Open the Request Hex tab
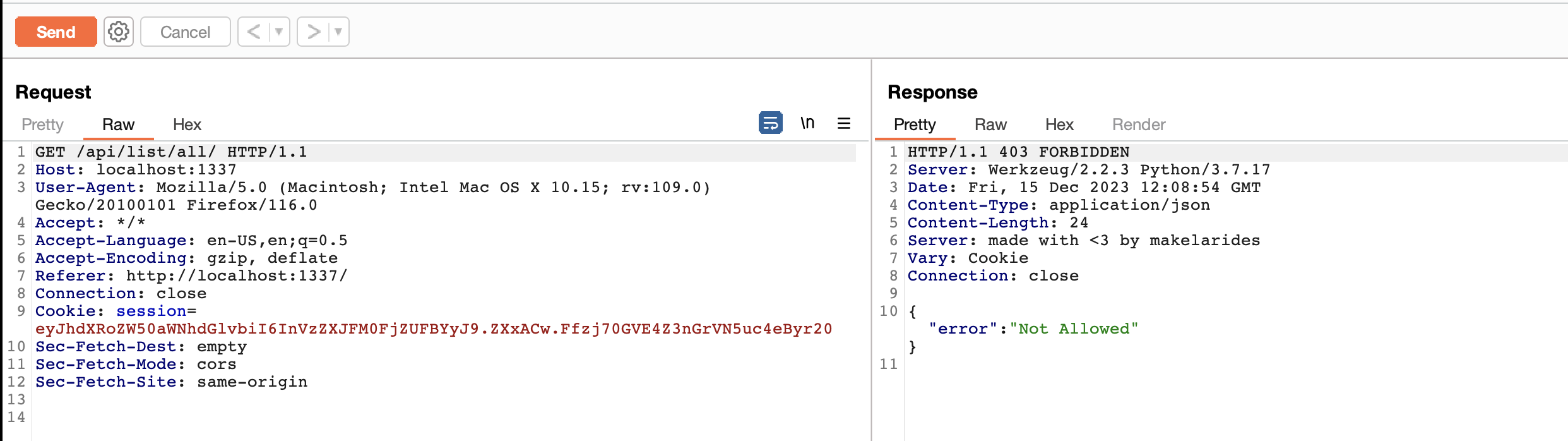The width and height of the screenshot is (1568, 441). pyautogui.click(x=187, y=124)
